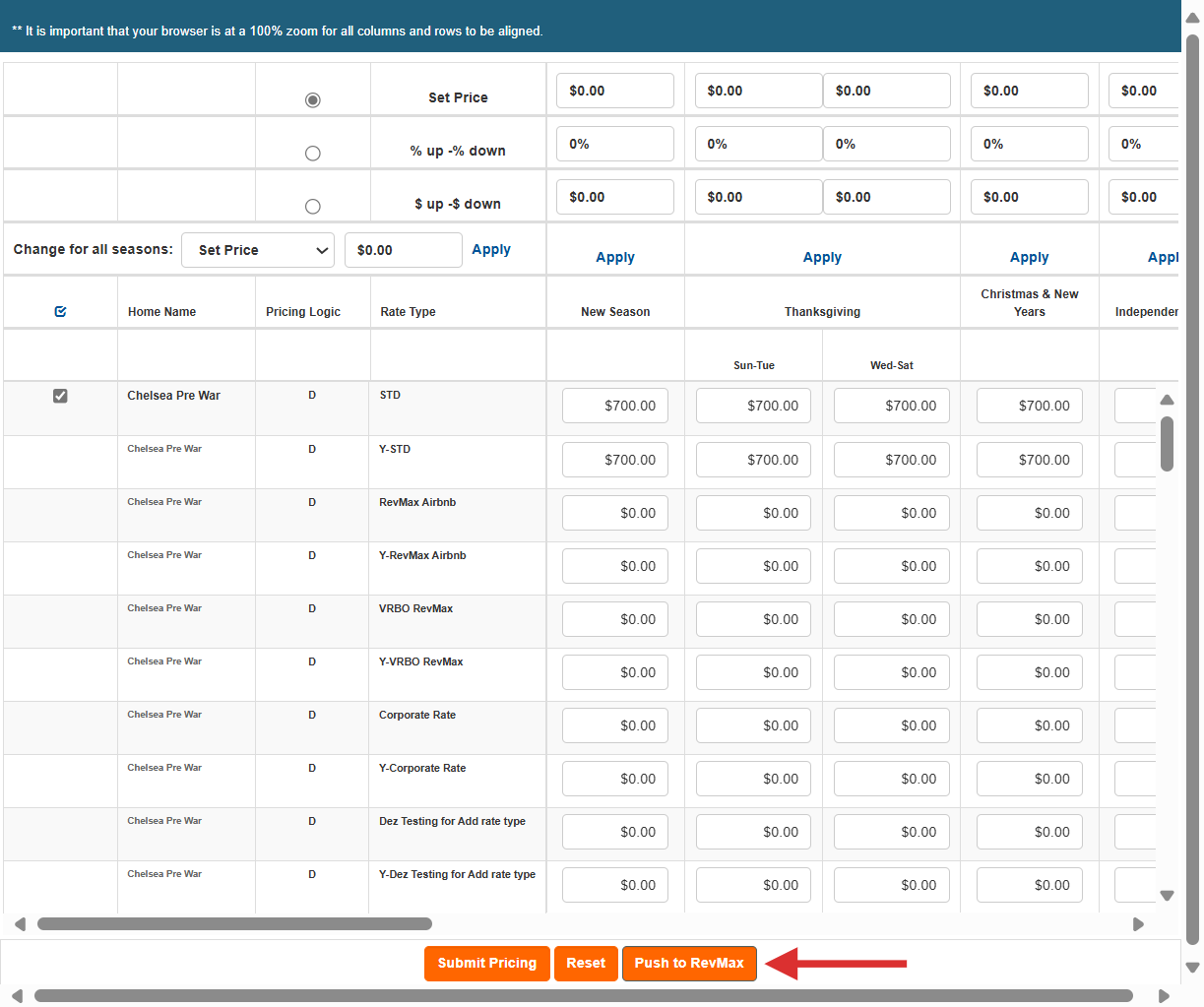The width and height of the screenshot is (1204, 1007).
Task: Click RevMax Airbnb New Season price field
Action: pyautogui.click(x=615, y=513)
